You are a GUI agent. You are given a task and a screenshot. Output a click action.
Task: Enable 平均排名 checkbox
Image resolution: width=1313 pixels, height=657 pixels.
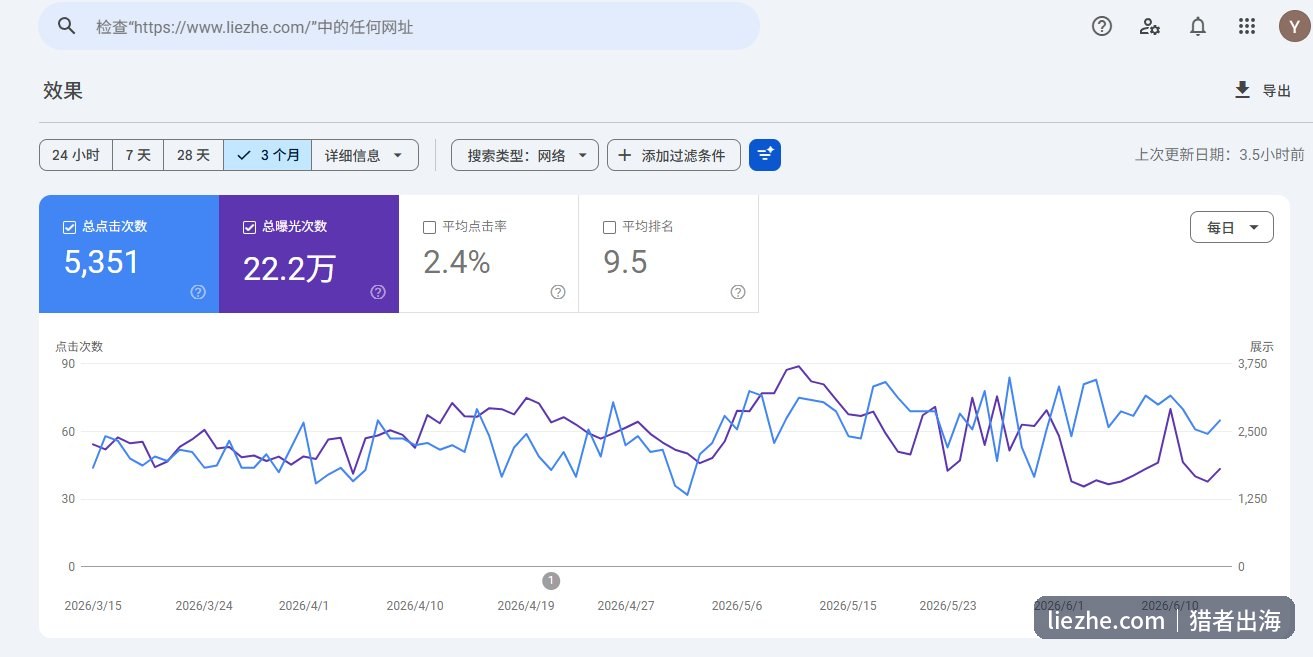(609, 227)
